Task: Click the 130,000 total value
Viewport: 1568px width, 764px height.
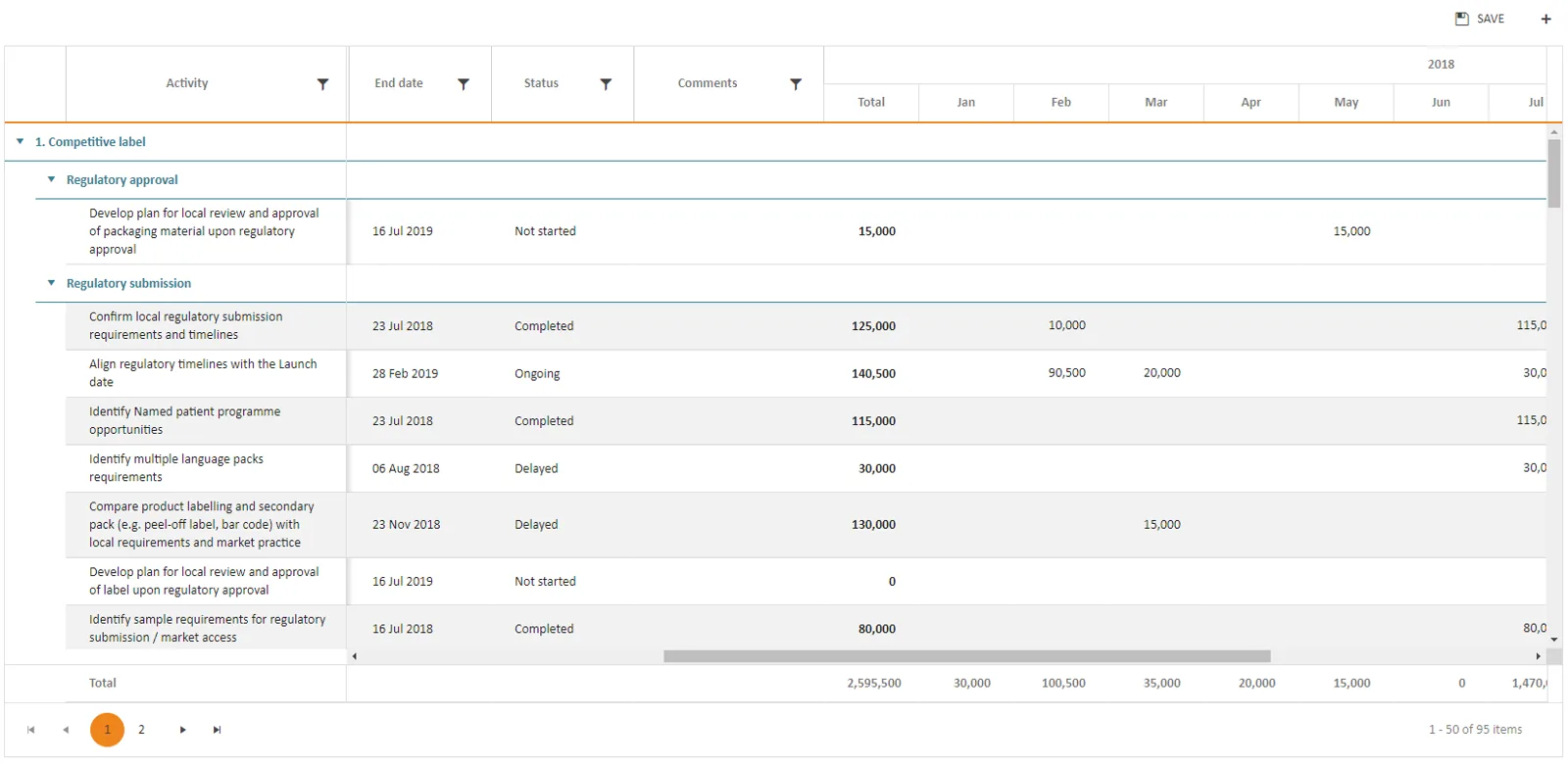Action: click(873, 525)
